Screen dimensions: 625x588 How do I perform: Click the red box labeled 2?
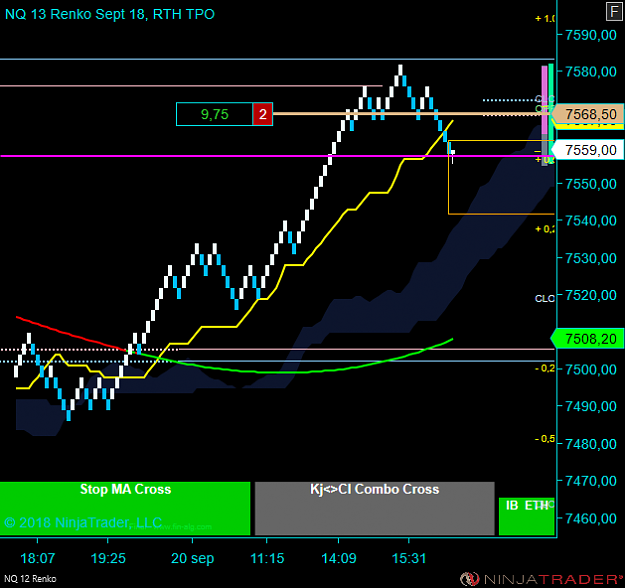point(263,114)
